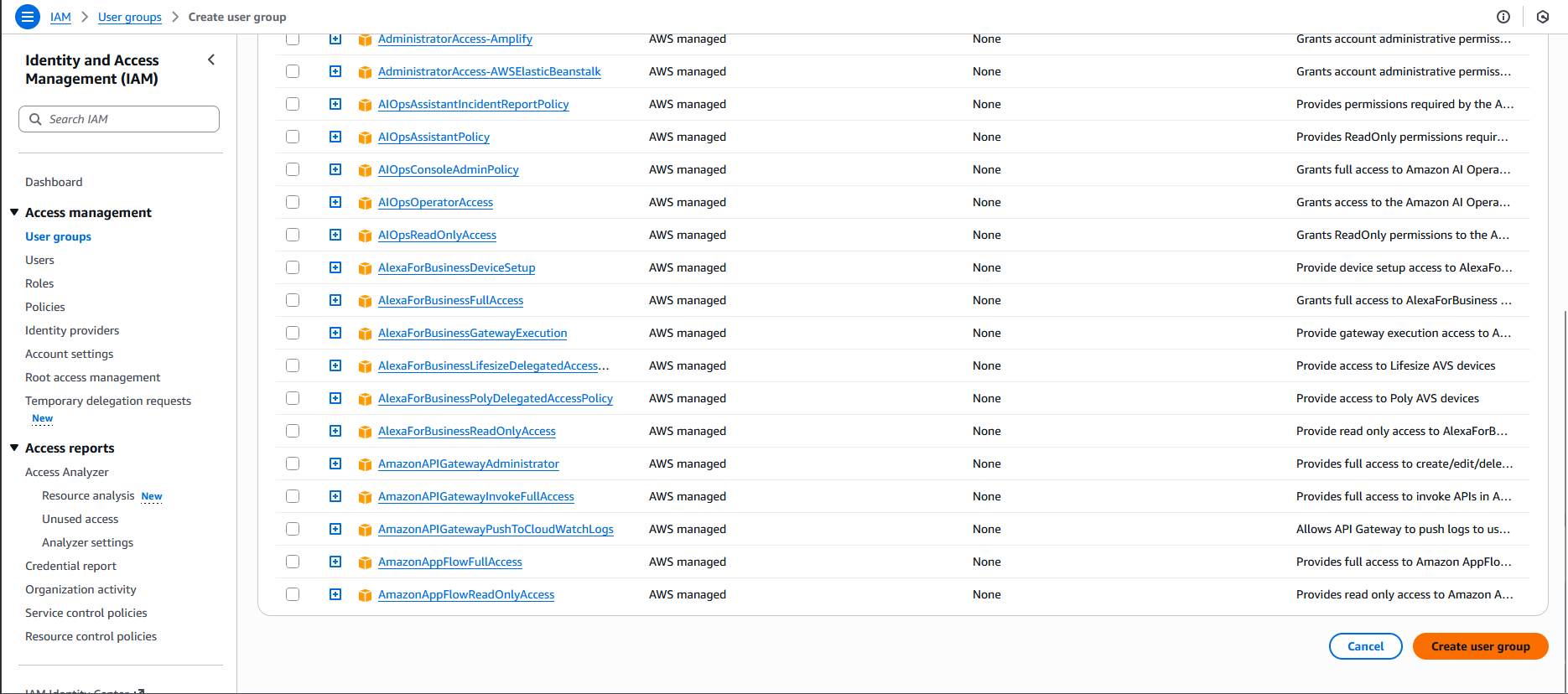Viewport: 1568px width, 694px height.
Task: Click the magnifier icon in Search IAM box
Action: (x=35, y=119)
